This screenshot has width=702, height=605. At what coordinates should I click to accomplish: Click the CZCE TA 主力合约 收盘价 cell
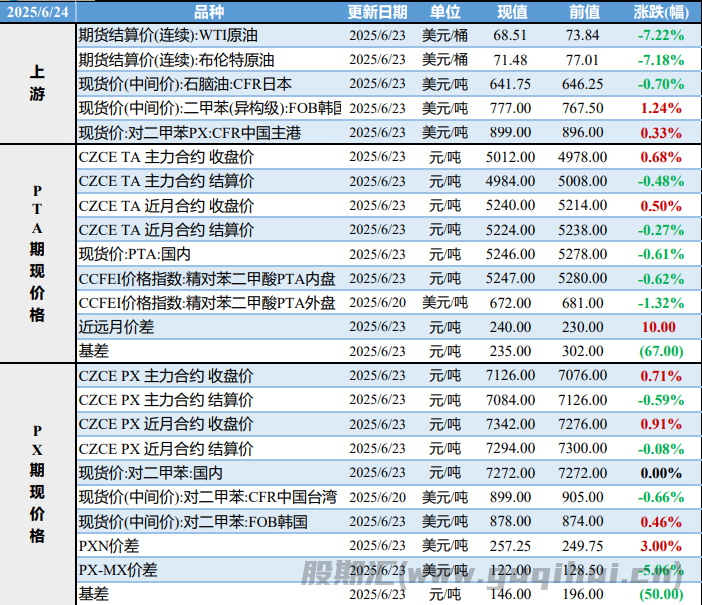(166, 156)
